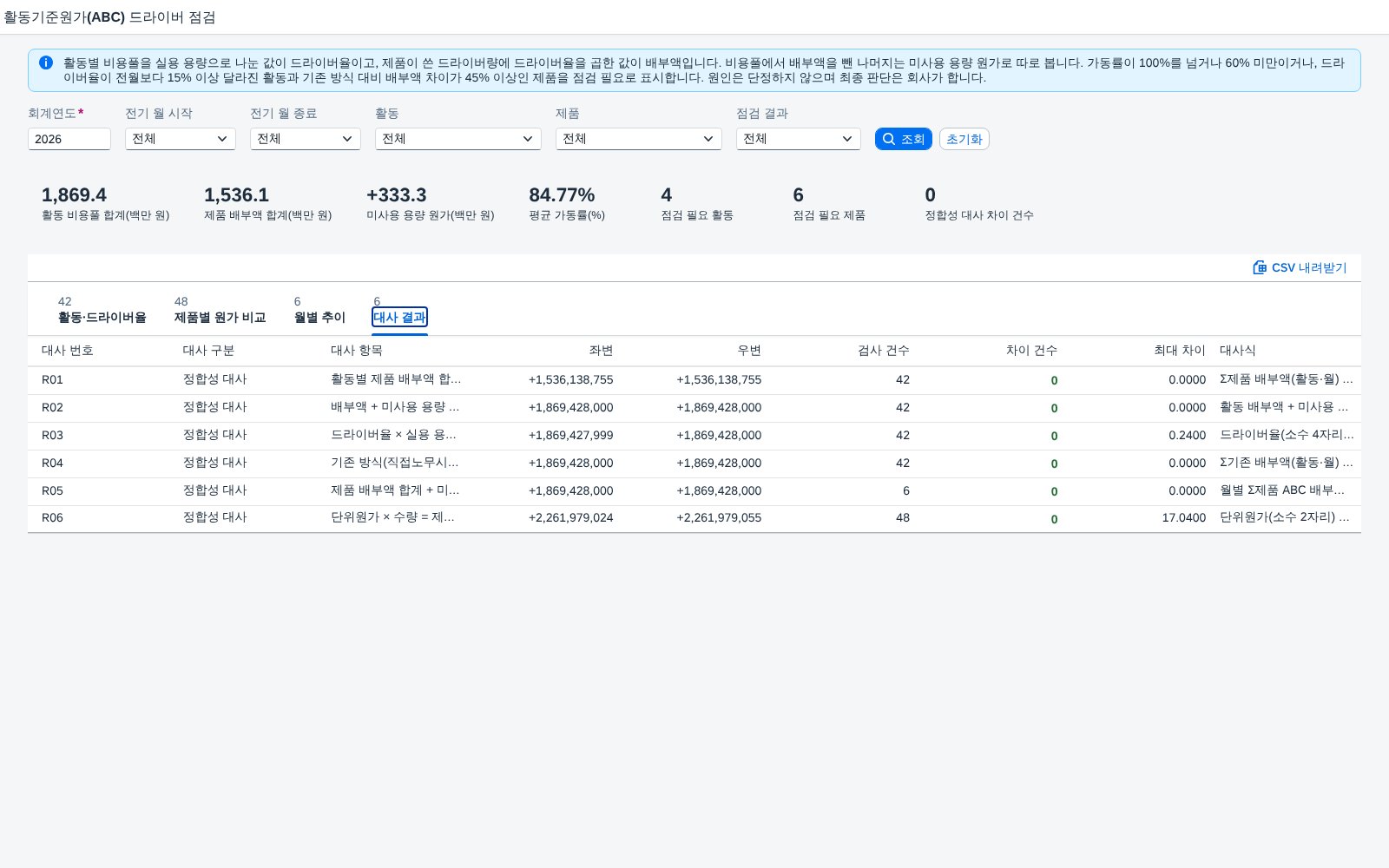Click the magnifier icon on 조회 button
Screen dimensions: 1389x868
[888, 139]
